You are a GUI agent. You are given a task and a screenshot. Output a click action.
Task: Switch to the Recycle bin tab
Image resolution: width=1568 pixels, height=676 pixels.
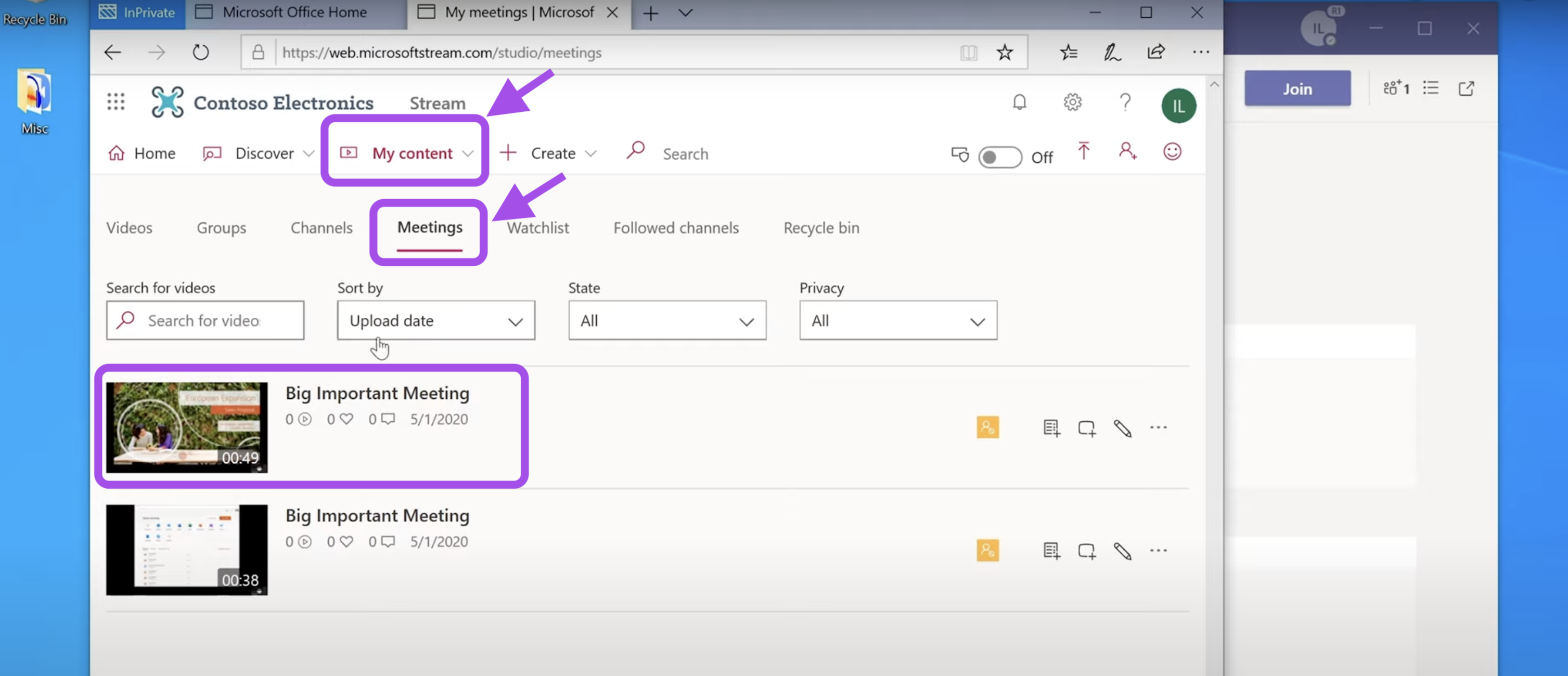tap(820, 228)
